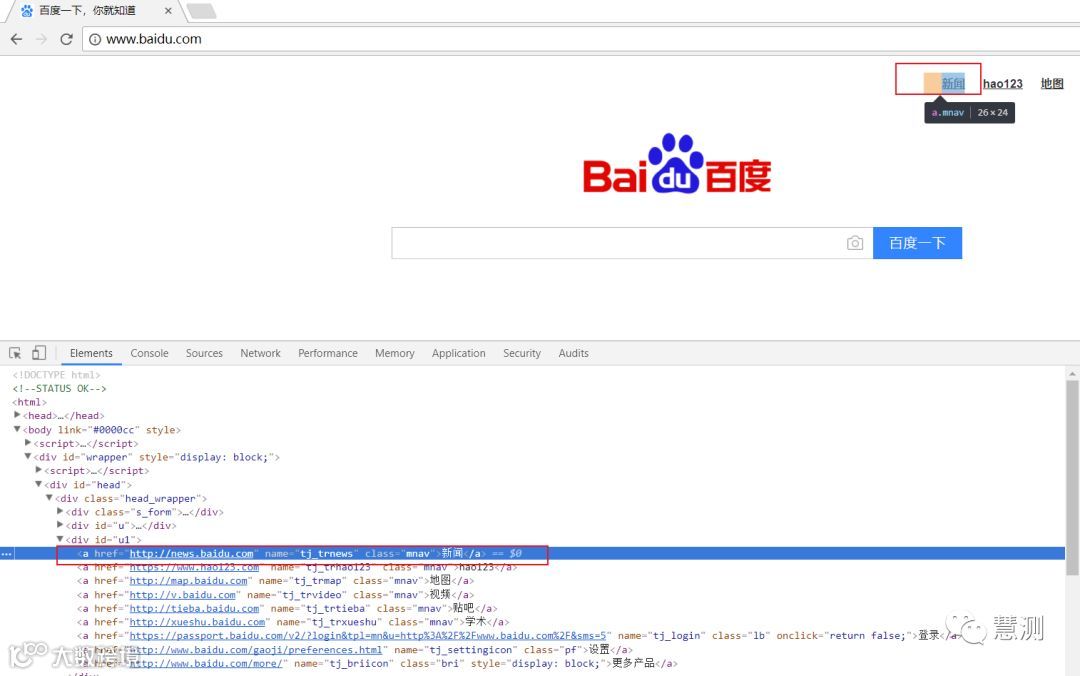Click the passport.baidu.com login href in DOM
Viewport: 1080px width, 676px height.
pos(368,636)
